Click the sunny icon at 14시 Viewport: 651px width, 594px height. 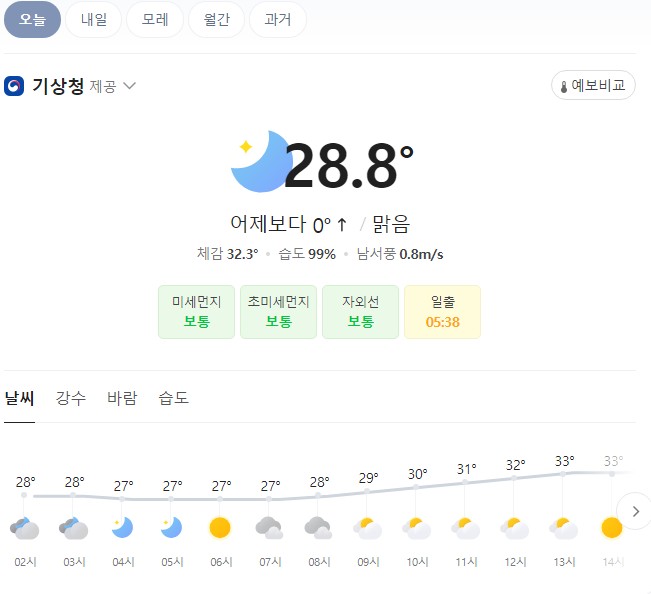[612, 528]
